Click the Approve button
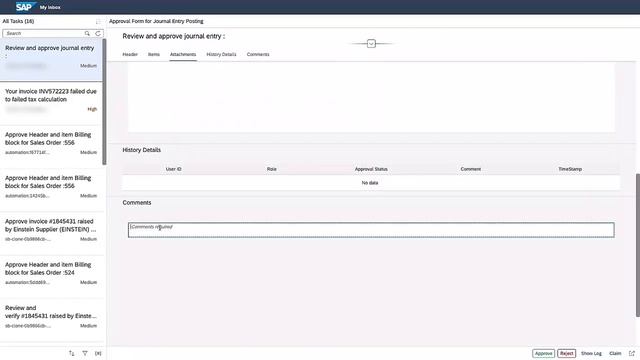This screenshot has height=360, width=640. 543,353
